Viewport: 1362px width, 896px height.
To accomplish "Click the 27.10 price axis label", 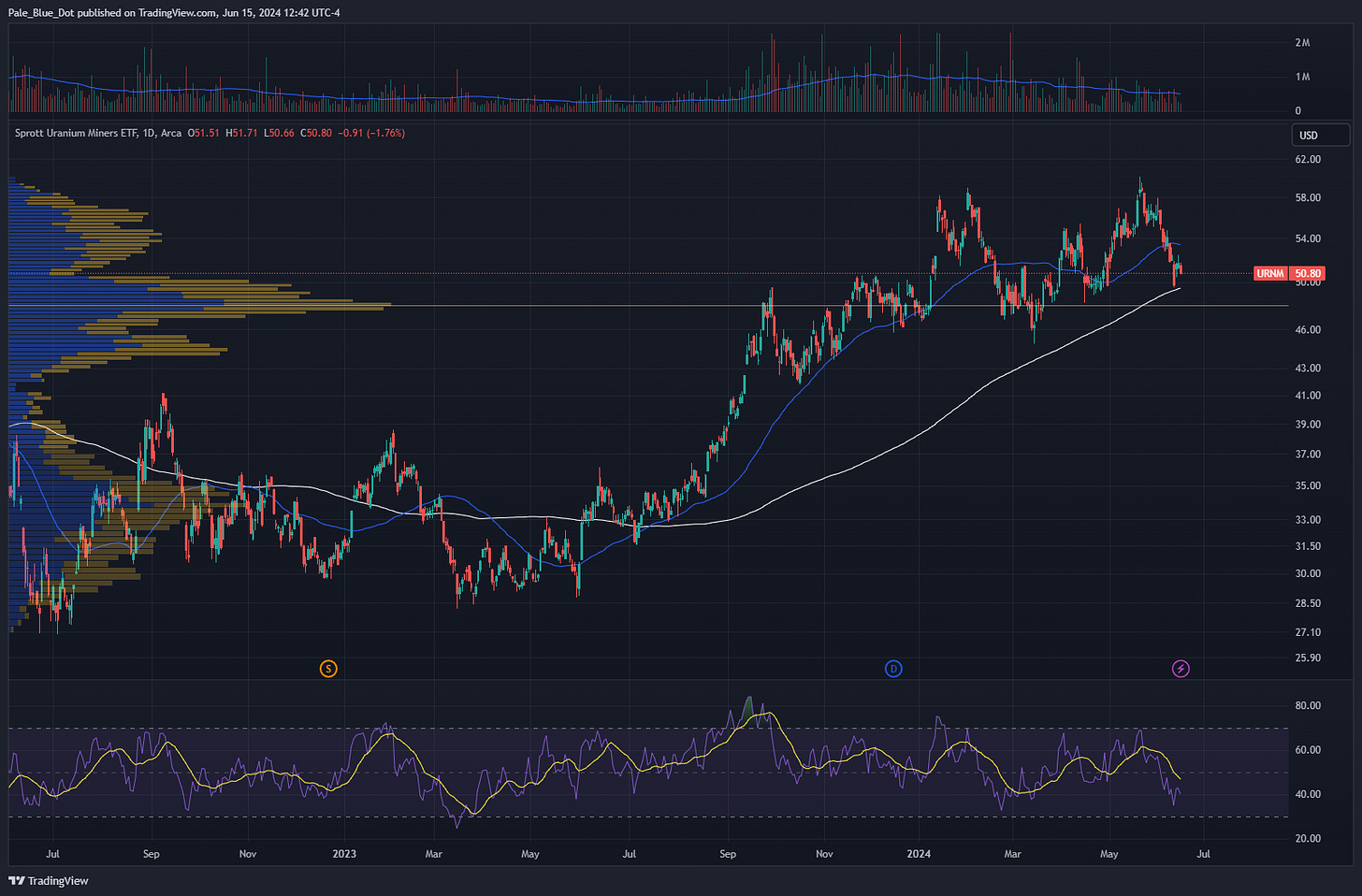I will click(1308, 632).
